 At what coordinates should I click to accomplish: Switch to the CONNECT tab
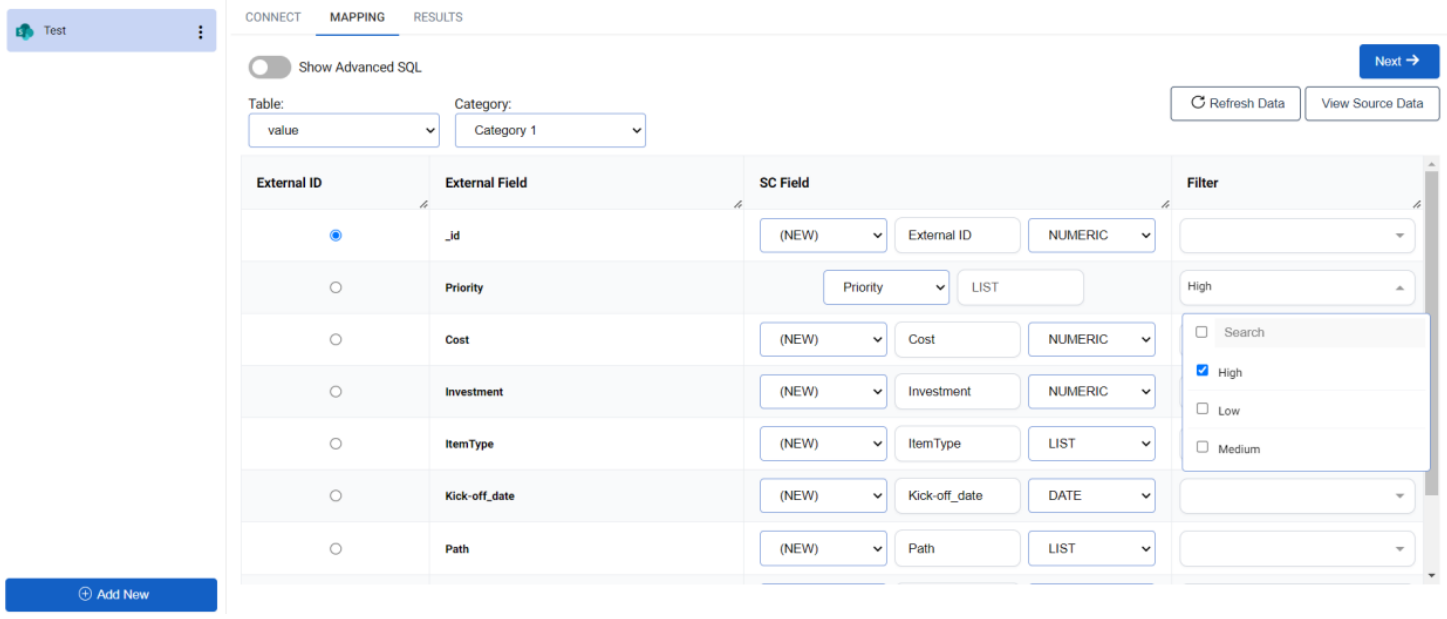click(x=272, y=17)
